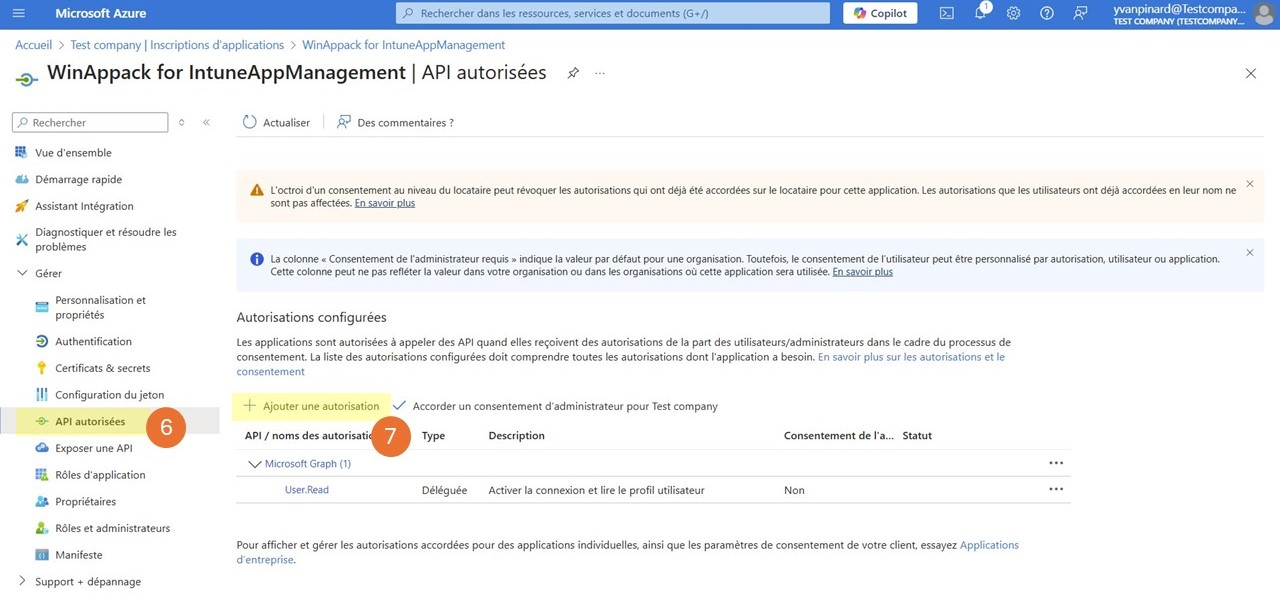Open the Applications d'entreprise link
1280x606 pixels.
pyautogui.click(x=989, y=545)
